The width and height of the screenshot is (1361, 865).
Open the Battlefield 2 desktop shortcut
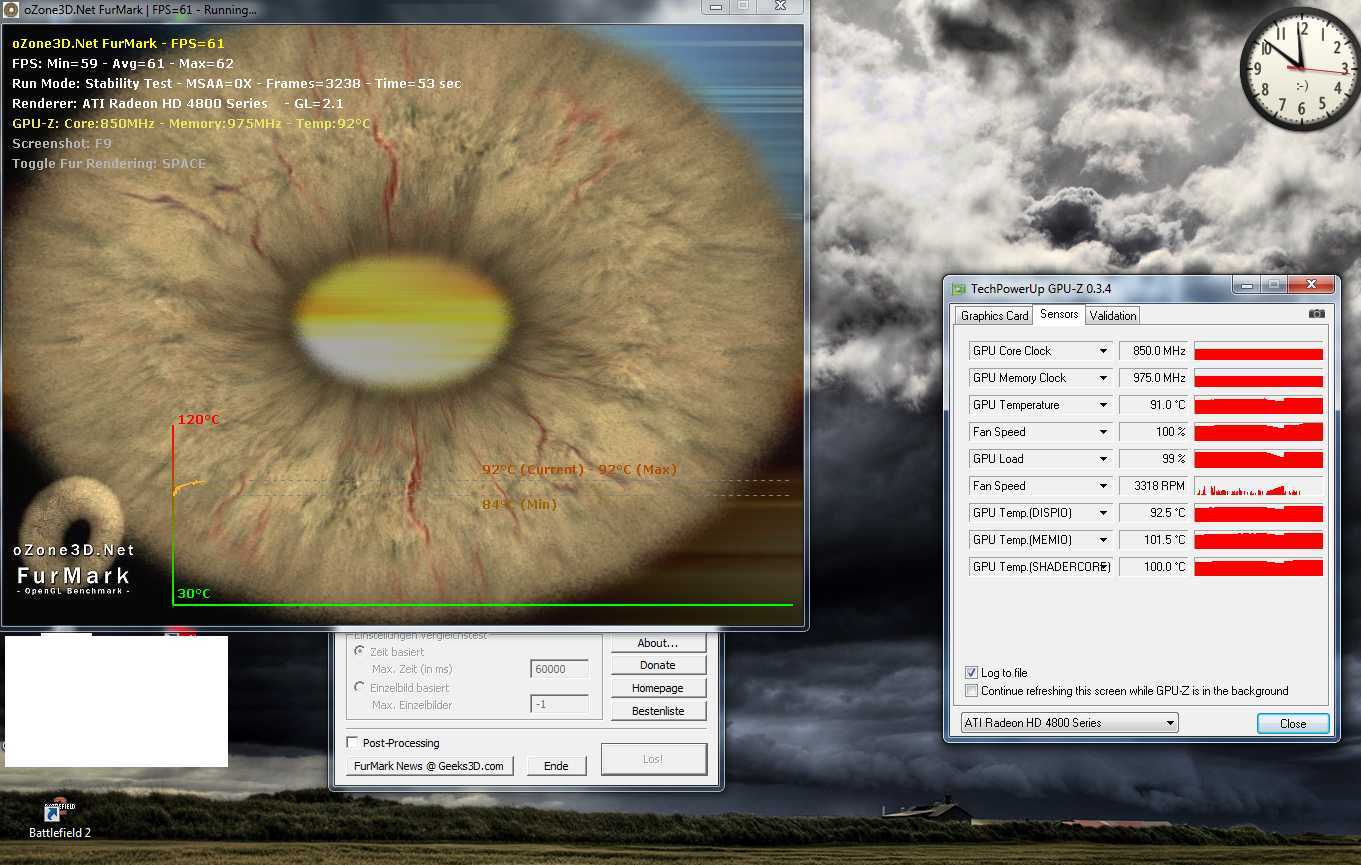(60, 818)
